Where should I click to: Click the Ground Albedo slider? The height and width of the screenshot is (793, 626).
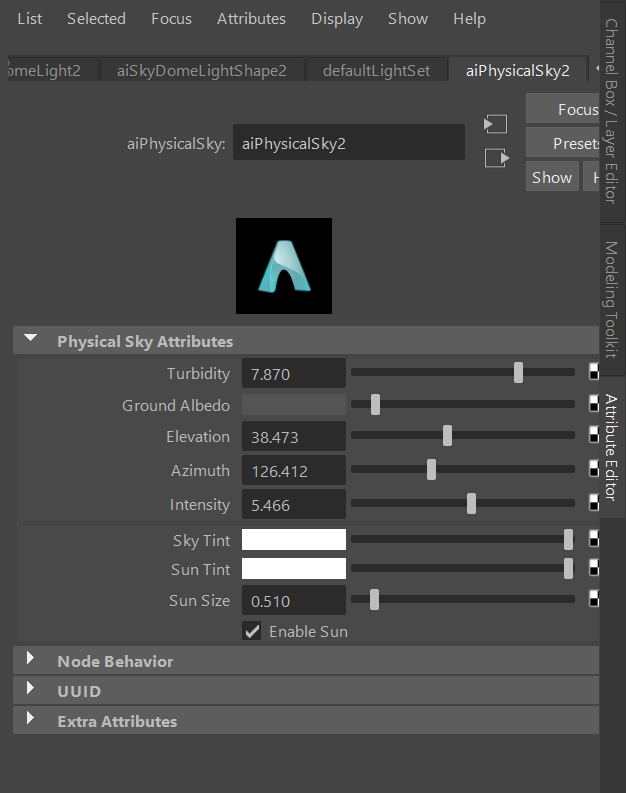463,404
